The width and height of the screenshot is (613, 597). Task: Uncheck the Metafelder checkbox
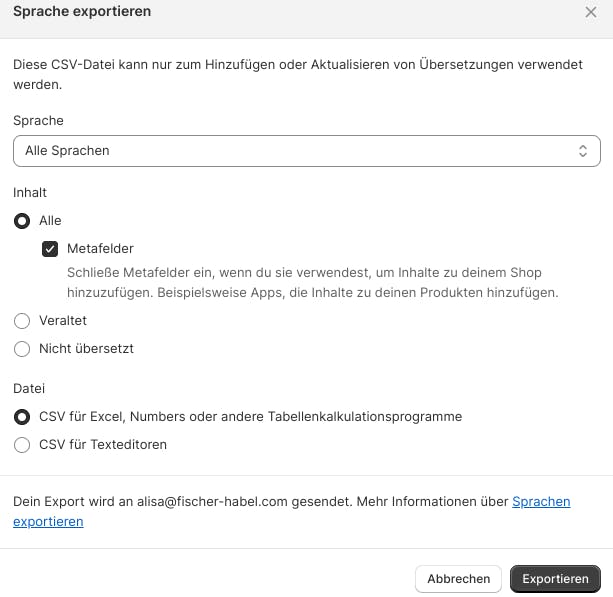tap(50, 249)
